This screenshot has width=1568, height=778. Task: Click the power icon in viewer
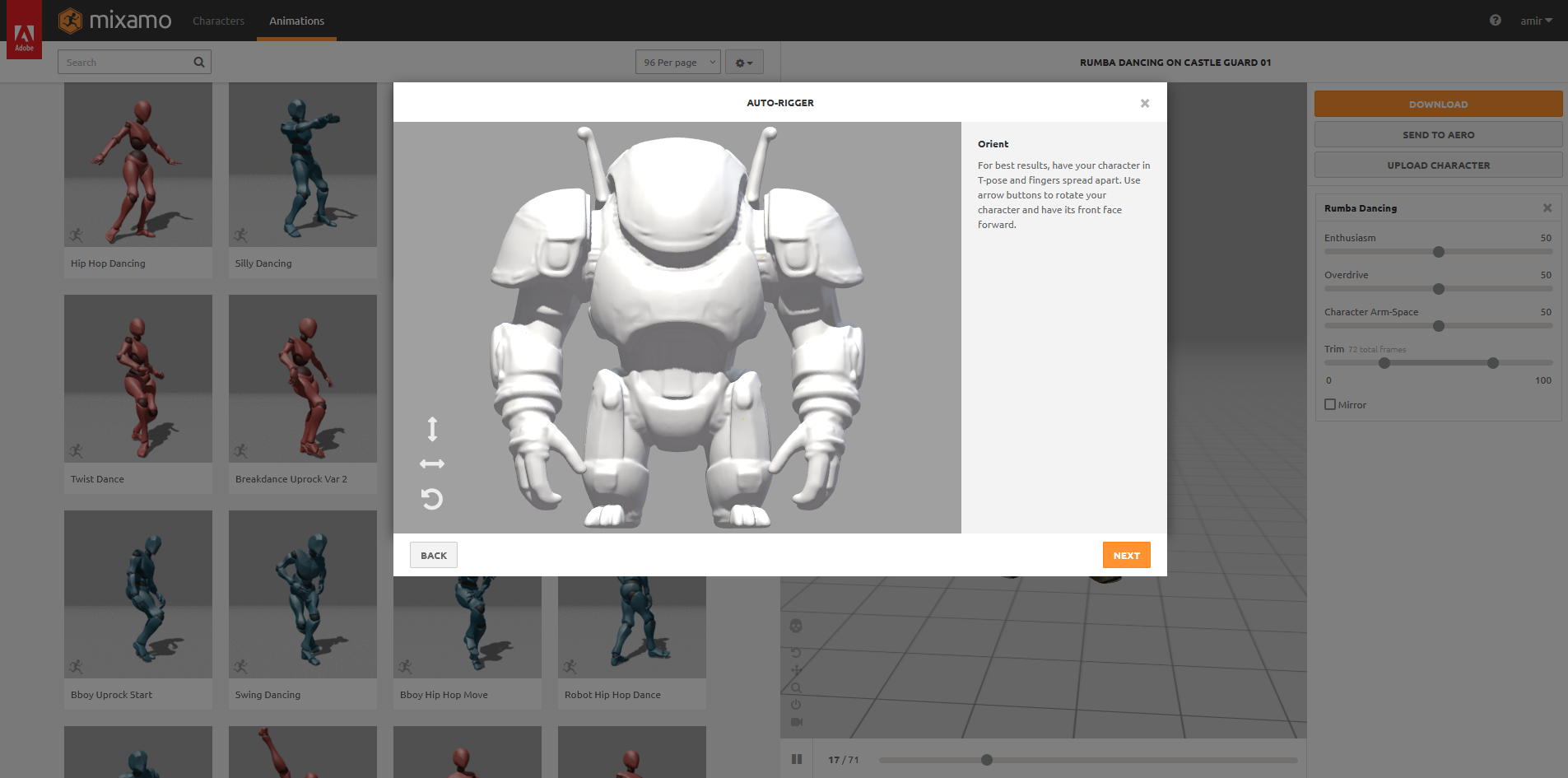pyautogui.click(x=796, y=705)
